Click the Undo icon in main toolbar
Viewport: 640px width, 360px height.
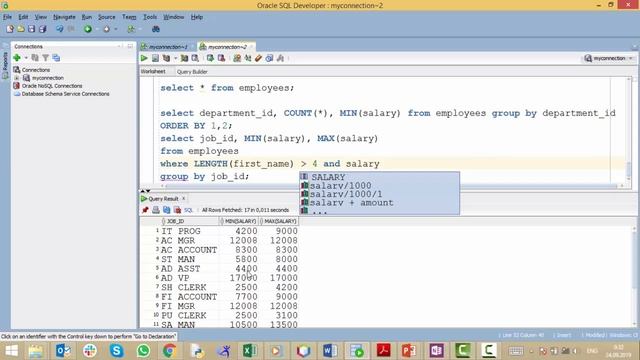tap(60, 29)
